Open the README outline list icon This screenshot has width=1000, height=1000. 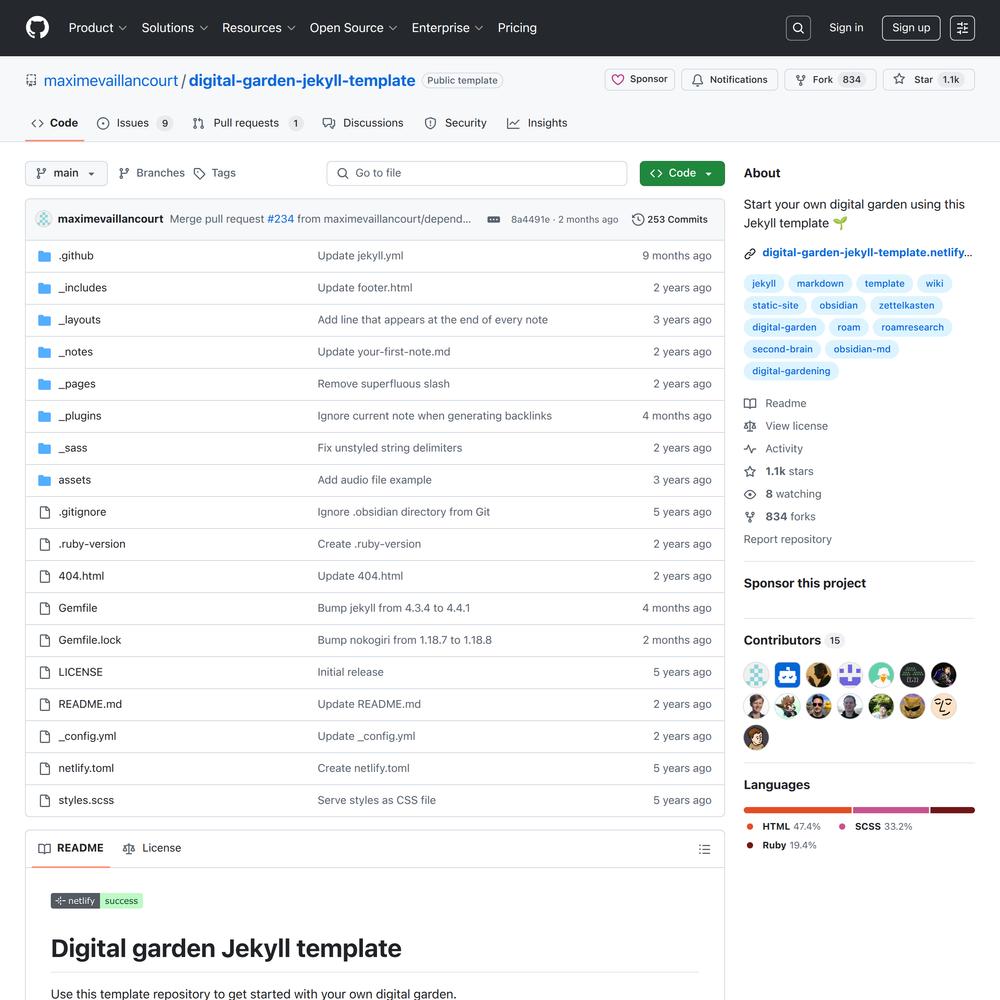point(704,849)
